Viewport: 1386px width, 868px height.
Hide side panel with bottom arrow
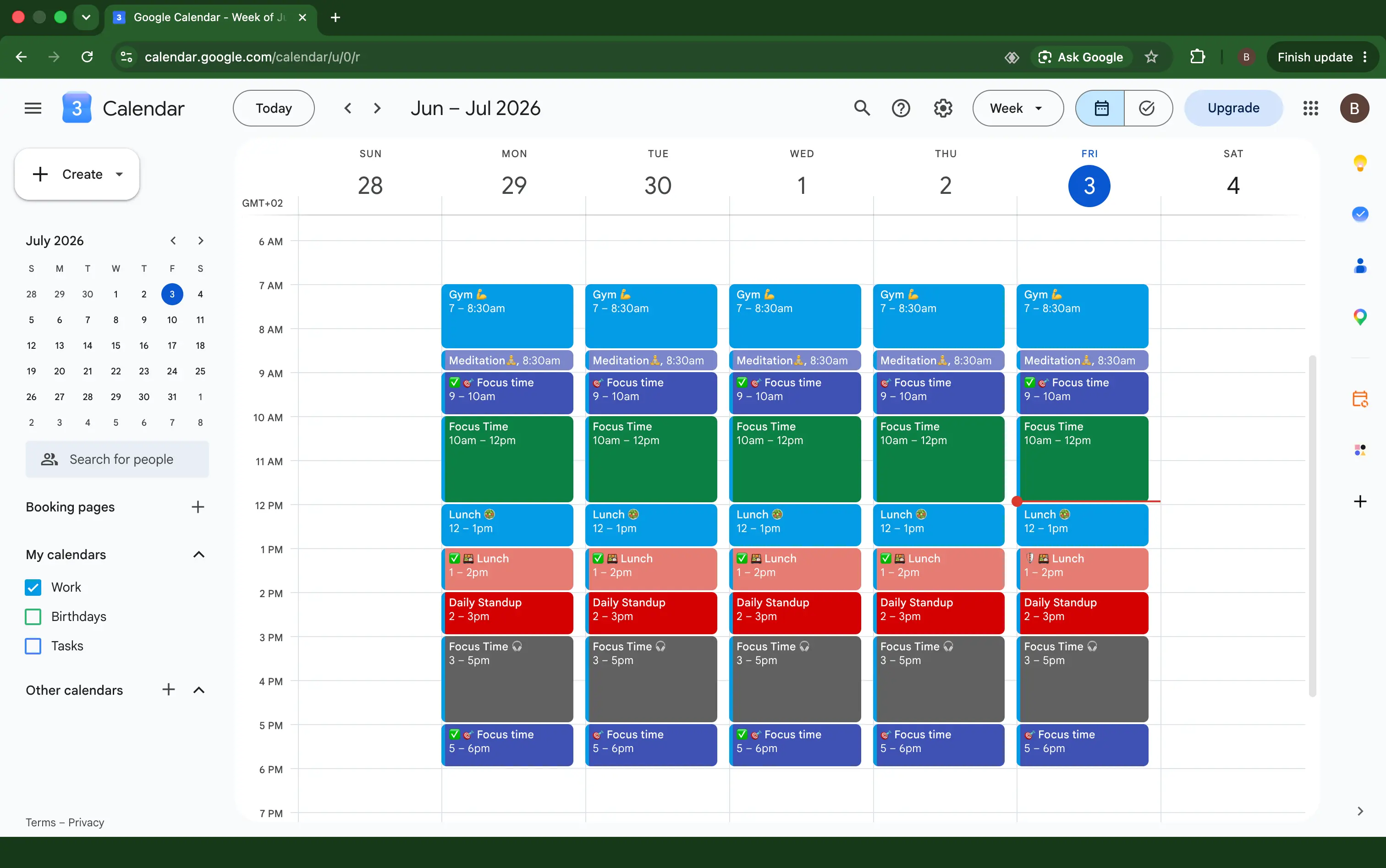tap(1359, 811)
